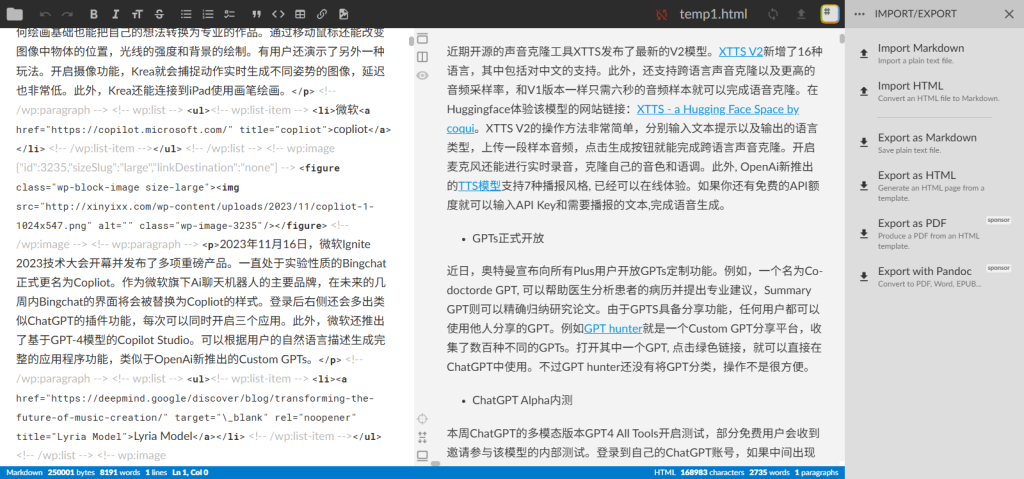Click the '8191 words' status entry
The width and height of the screenshot is (1024, 479).
click(120, 472)
